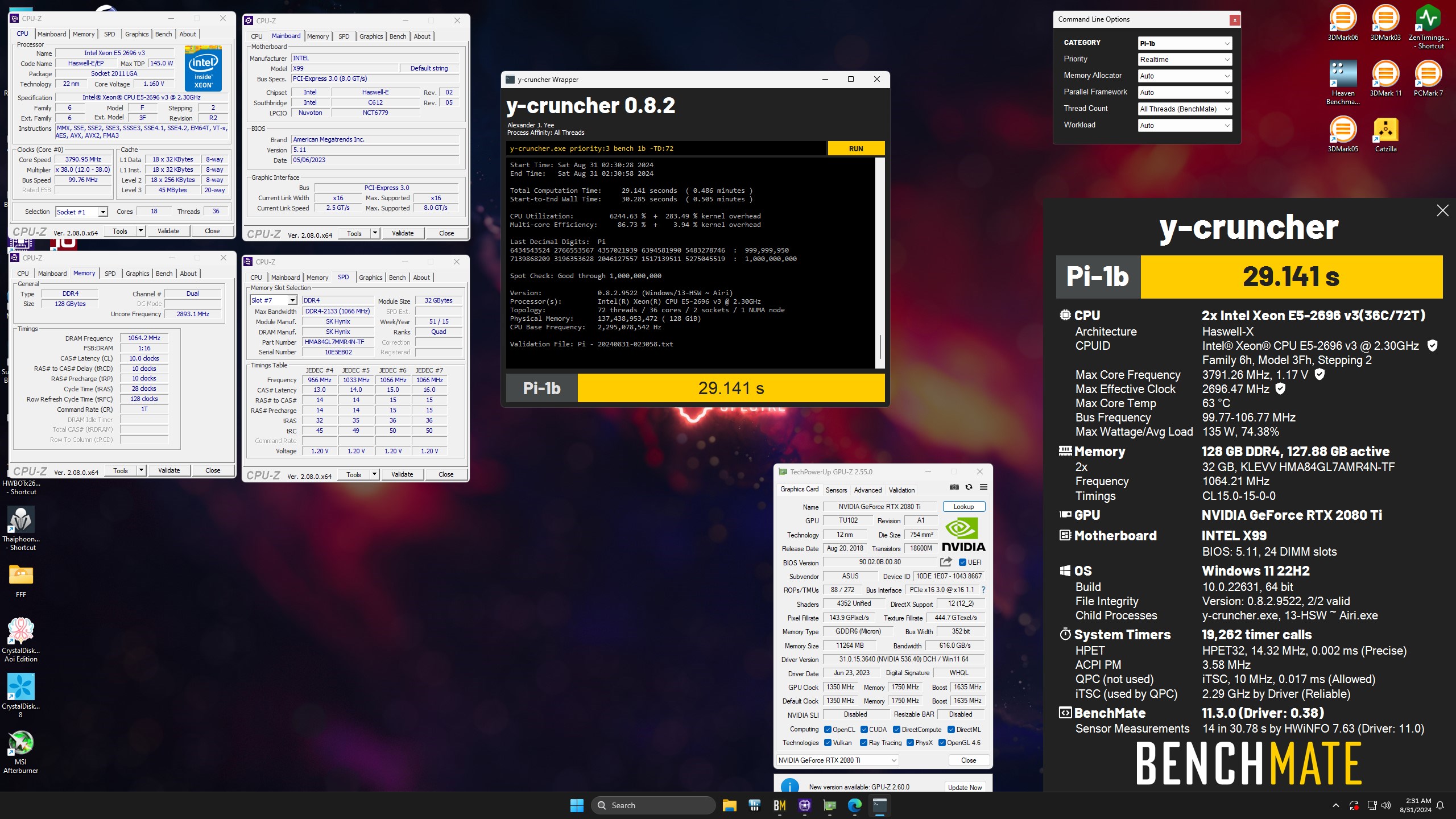Open the Priority dropdown set to Realtime
The height and width of the screenshot is (819, 1456).
point(1185,59)
